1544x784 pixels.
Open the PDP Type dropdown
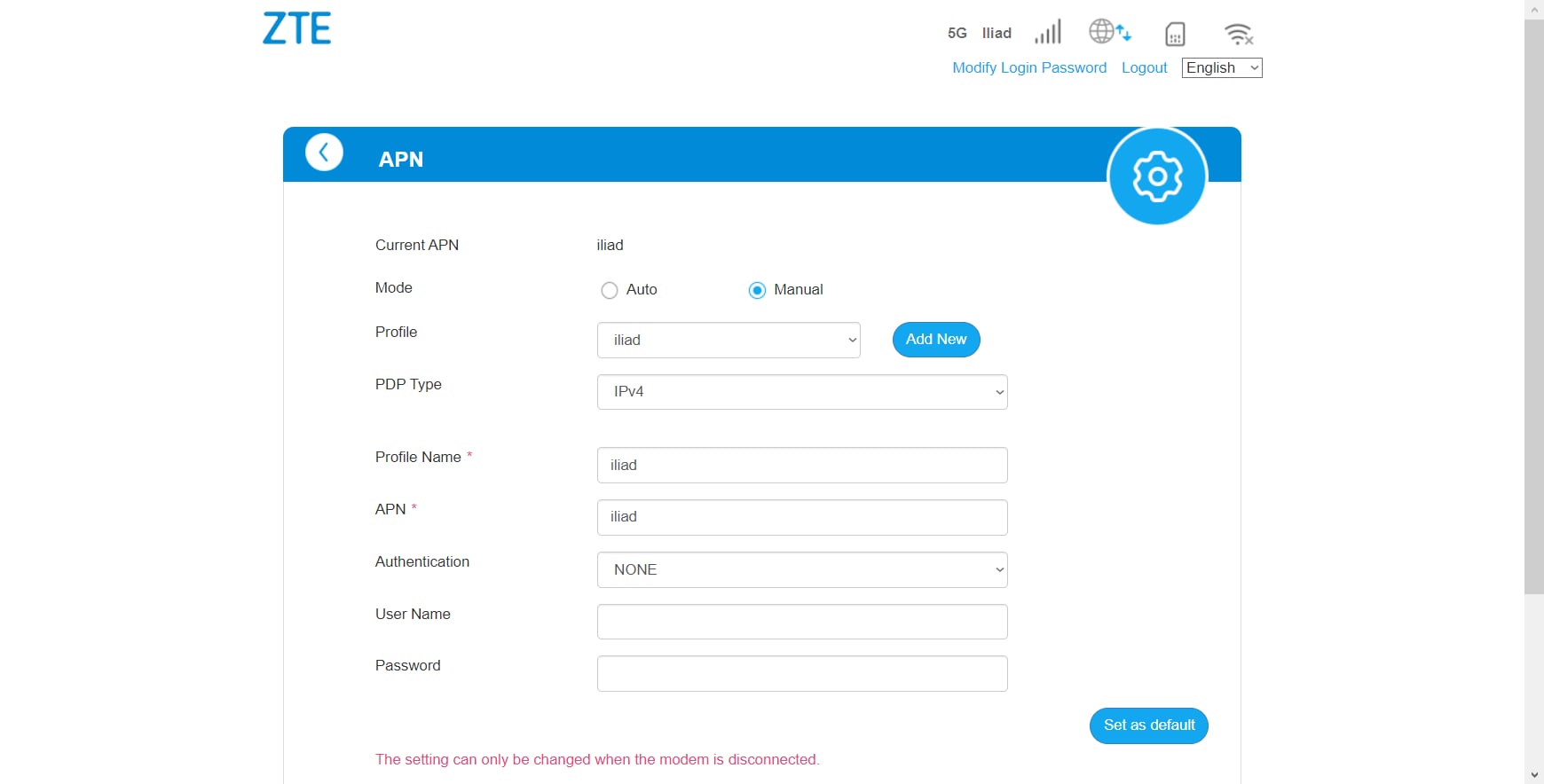click(x=802, y=392)
